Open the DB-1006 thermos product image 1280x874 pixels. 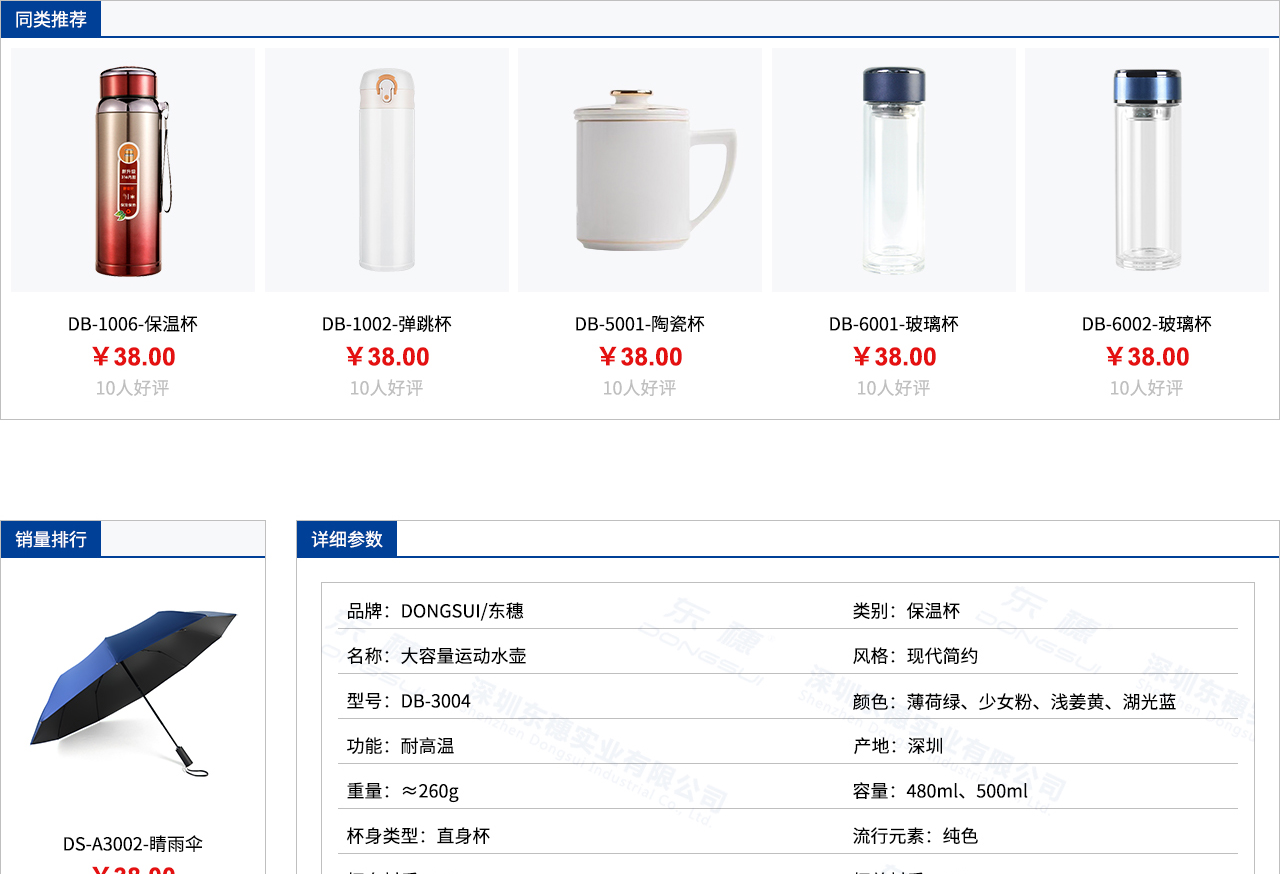tap(133, 170)
